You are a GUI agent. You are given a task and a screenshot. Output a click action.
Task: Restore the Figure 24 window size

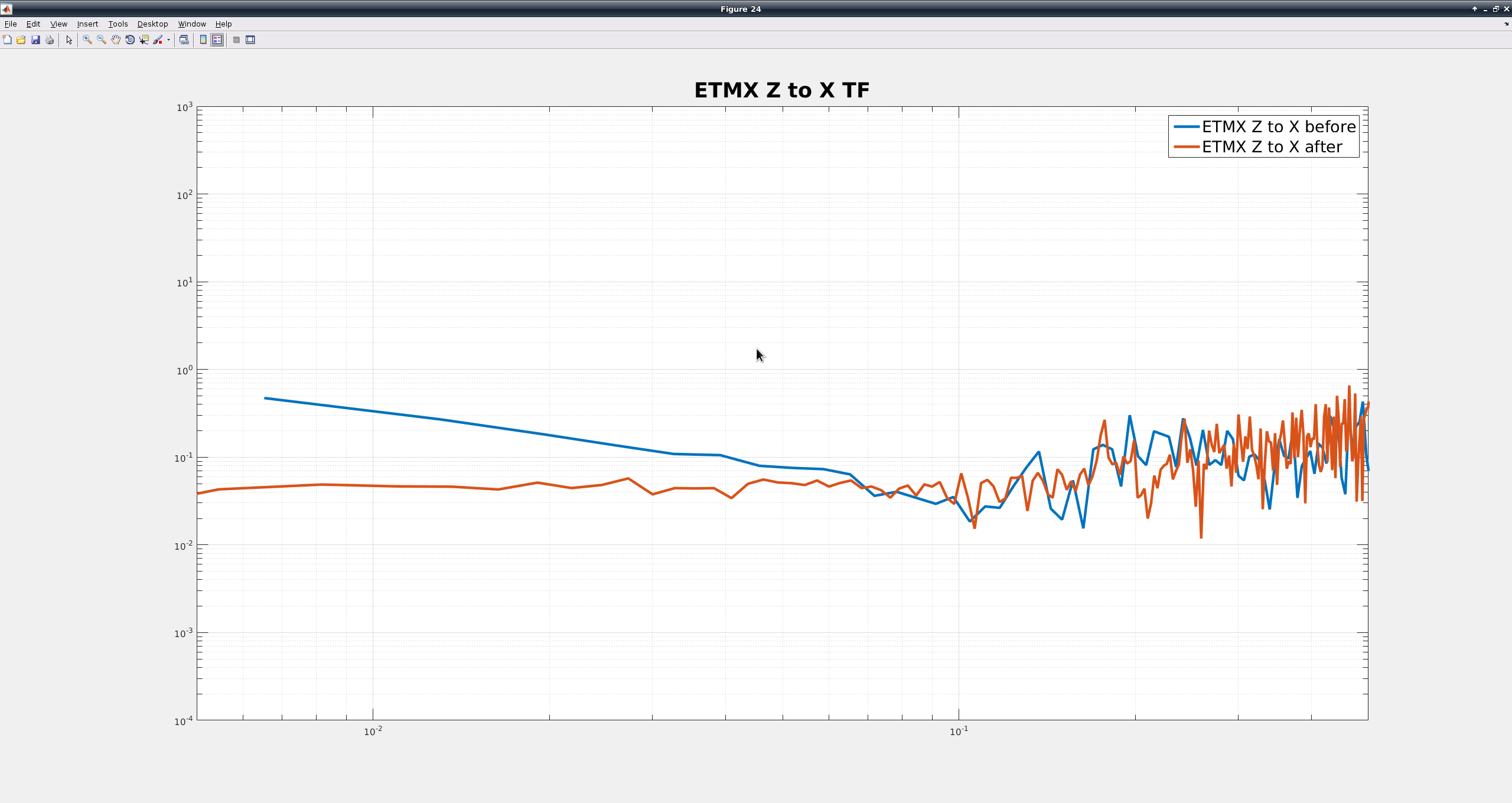[1495, 9]
